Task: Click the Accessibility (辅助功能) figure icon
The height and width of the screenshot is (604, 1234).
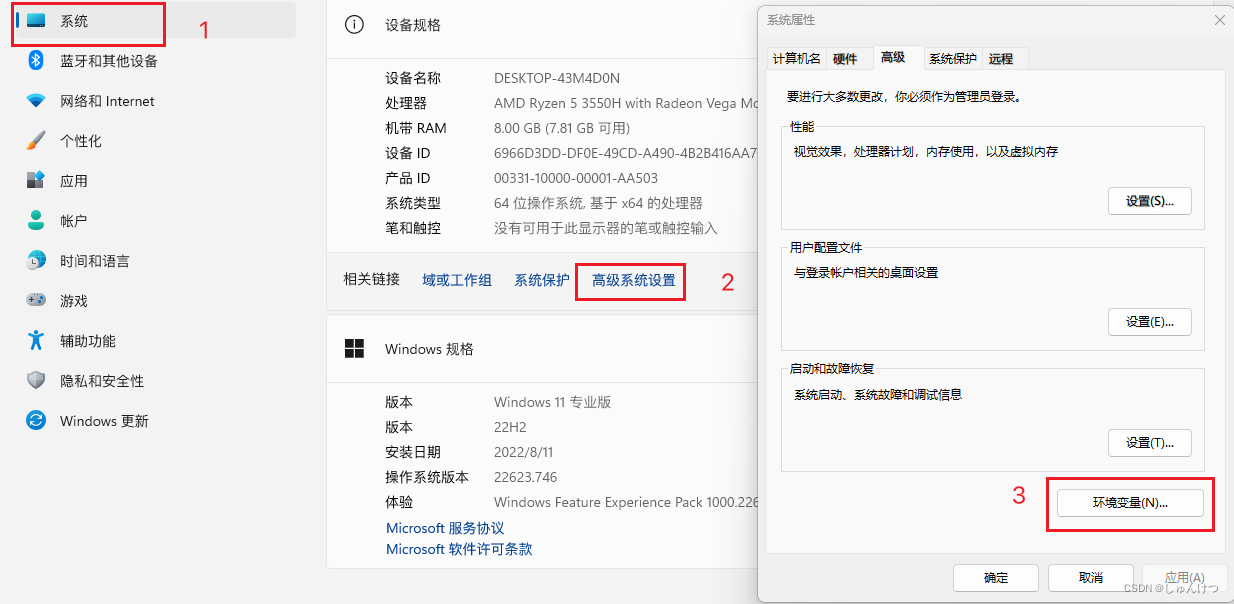Action: (36, 341)
